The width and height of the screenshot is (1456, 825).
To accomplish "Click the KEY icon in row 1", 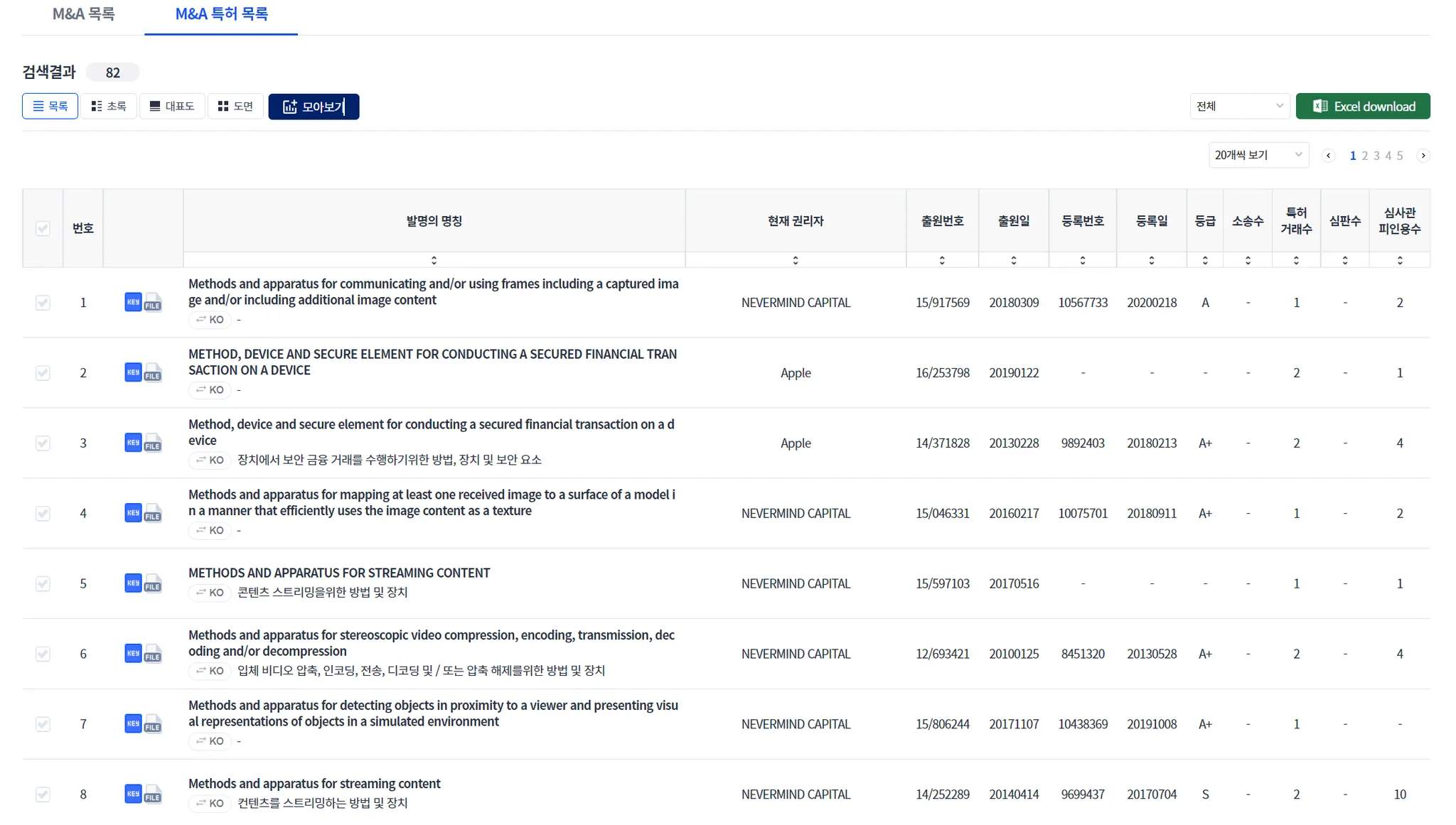I will [x=133, y=302].
